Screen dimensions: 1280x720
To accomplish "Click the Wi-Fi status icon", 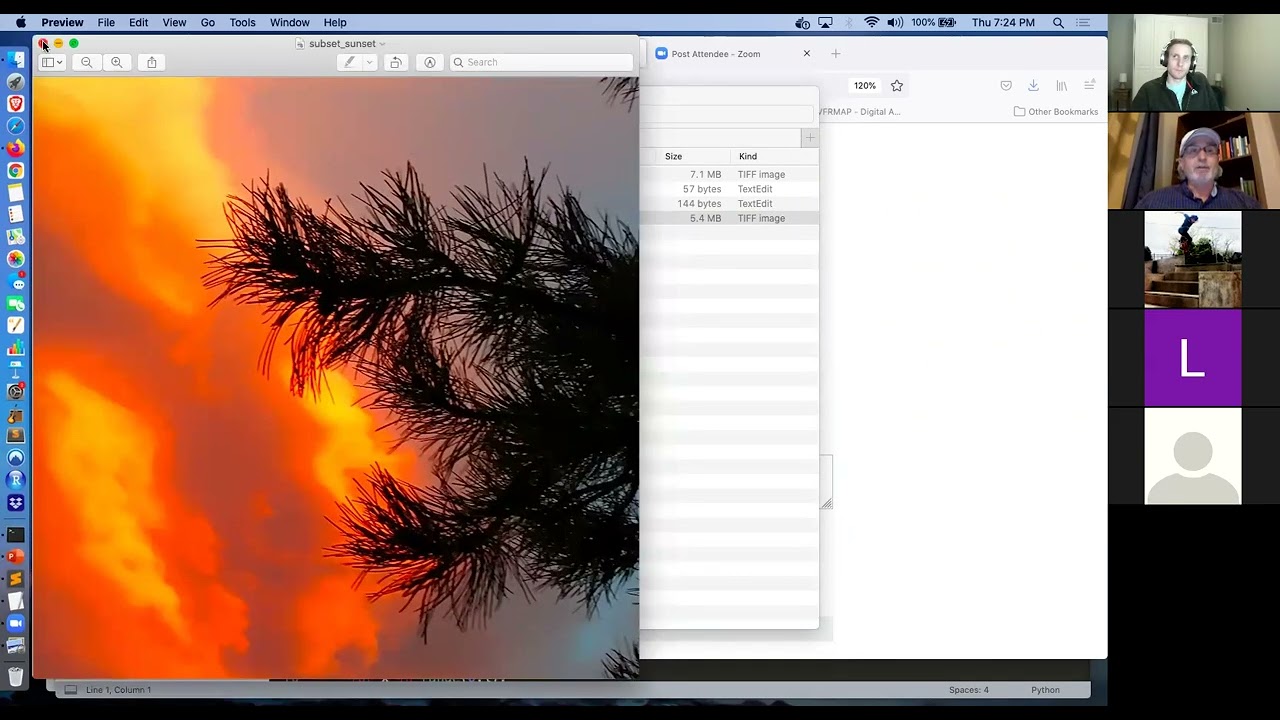I will pyautogui.click(x=872, y=22).
